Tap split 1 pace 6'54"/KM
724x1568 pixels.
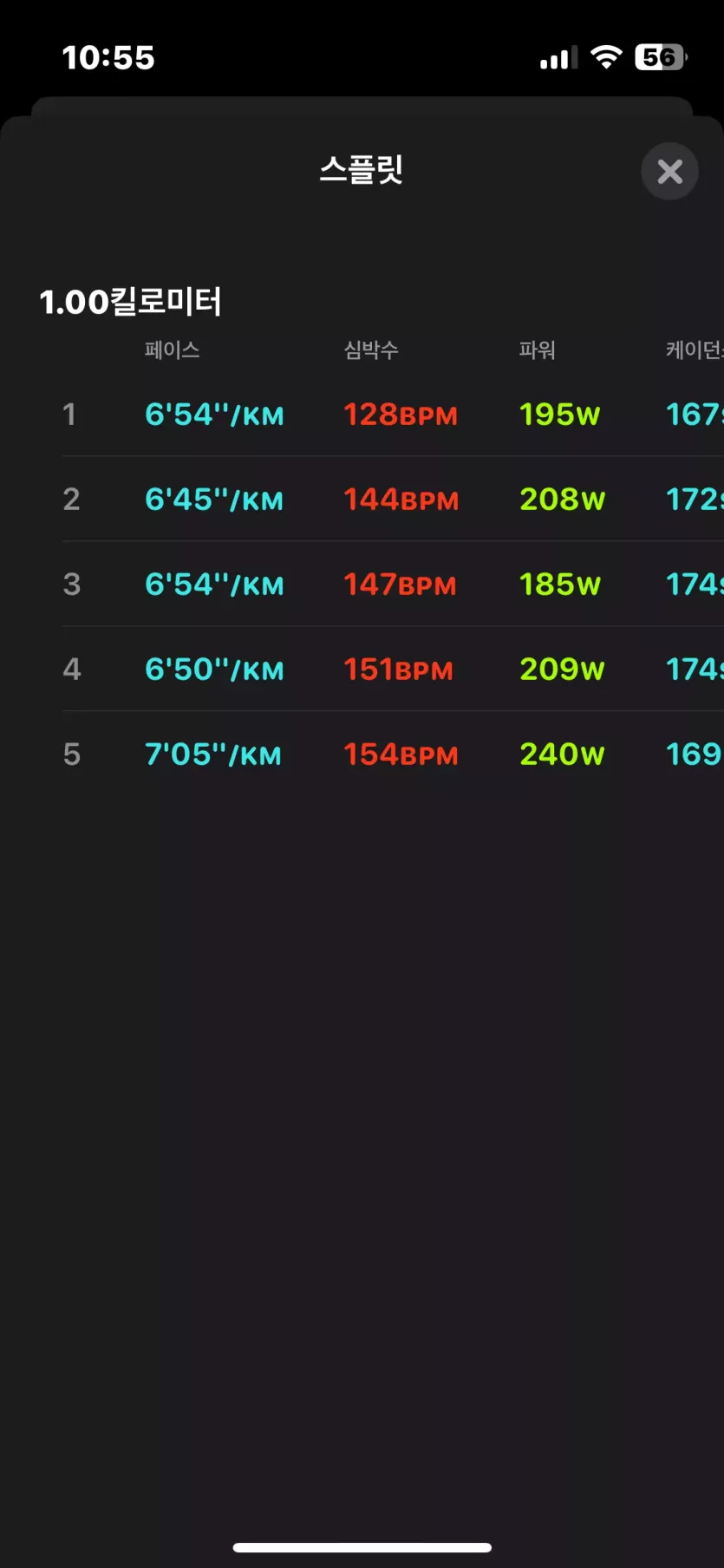pyautogui.click(x=214, y=415)
